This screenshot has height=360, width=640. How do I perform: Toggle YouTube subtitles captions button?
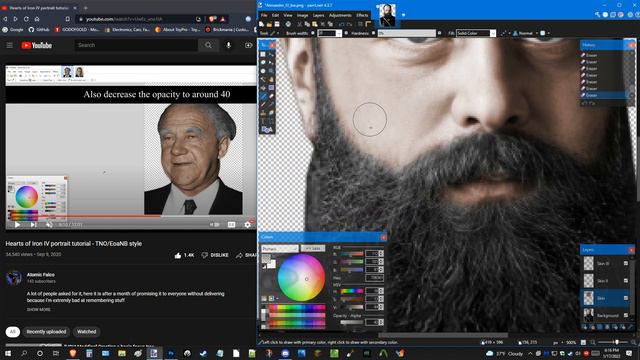pos(231,224)
